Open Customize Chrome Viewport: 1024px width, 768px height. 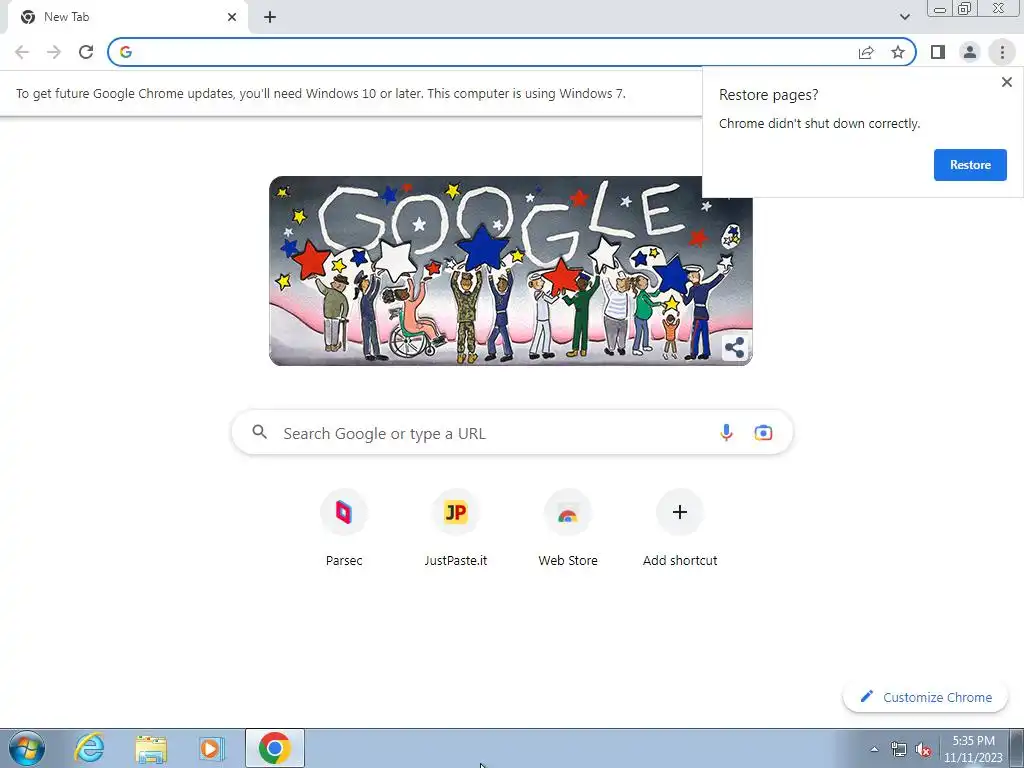click(925, 697)
